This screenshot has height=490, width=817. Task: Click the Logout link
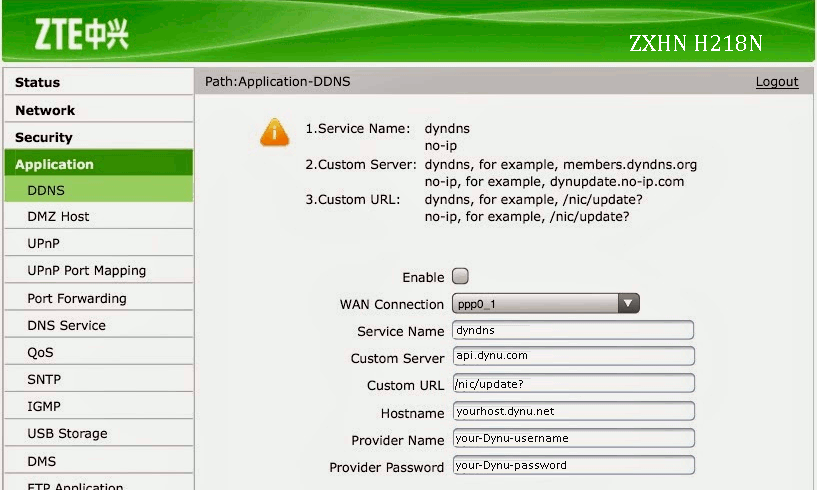click(777, 82)
